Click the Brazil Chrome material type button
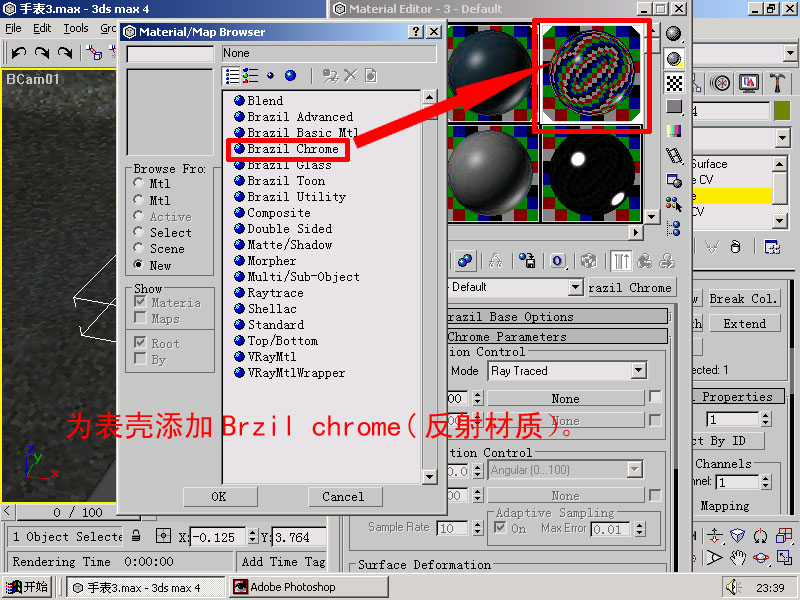 [632, 287]
